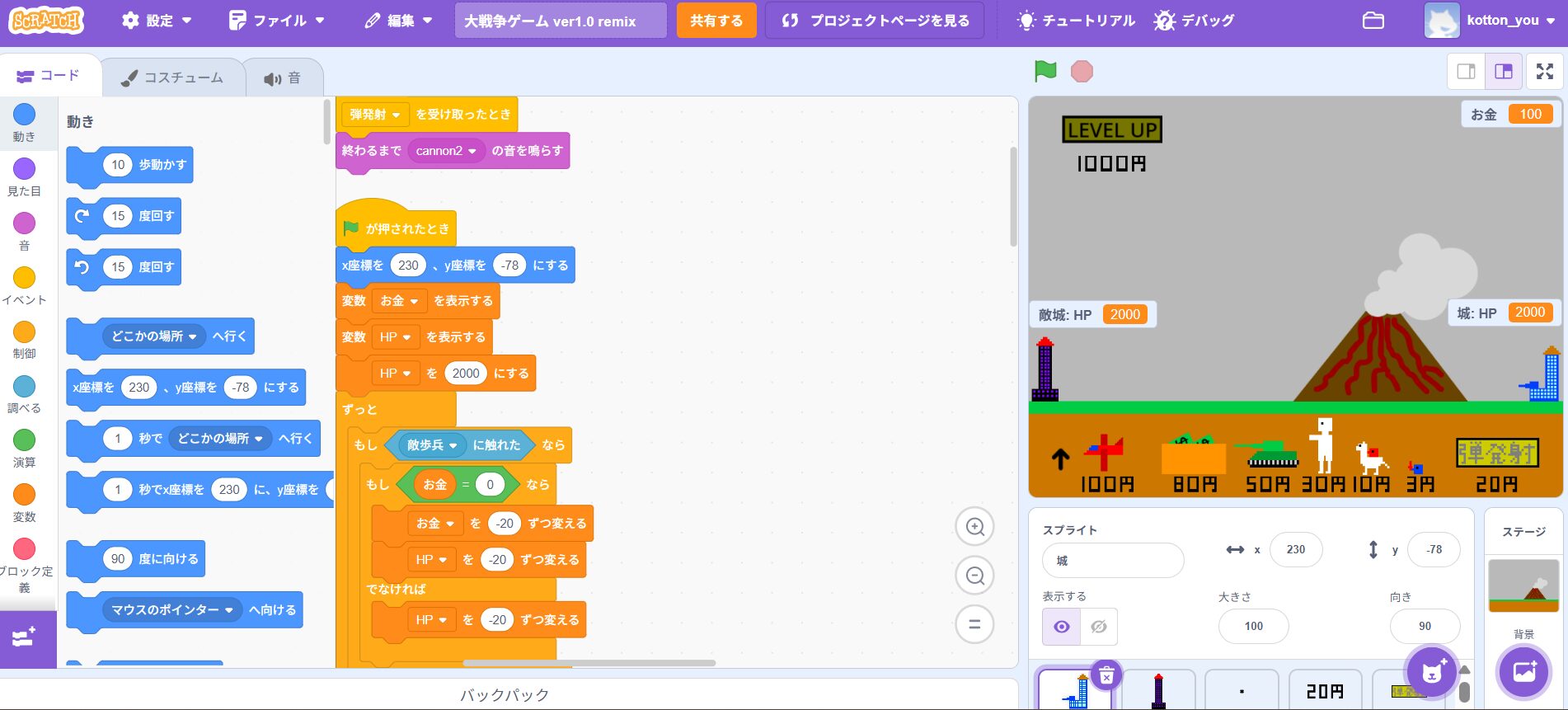Select the orange 変数 category circle
This screenshot has width=1568, height=710.
[x=25, y=495]
